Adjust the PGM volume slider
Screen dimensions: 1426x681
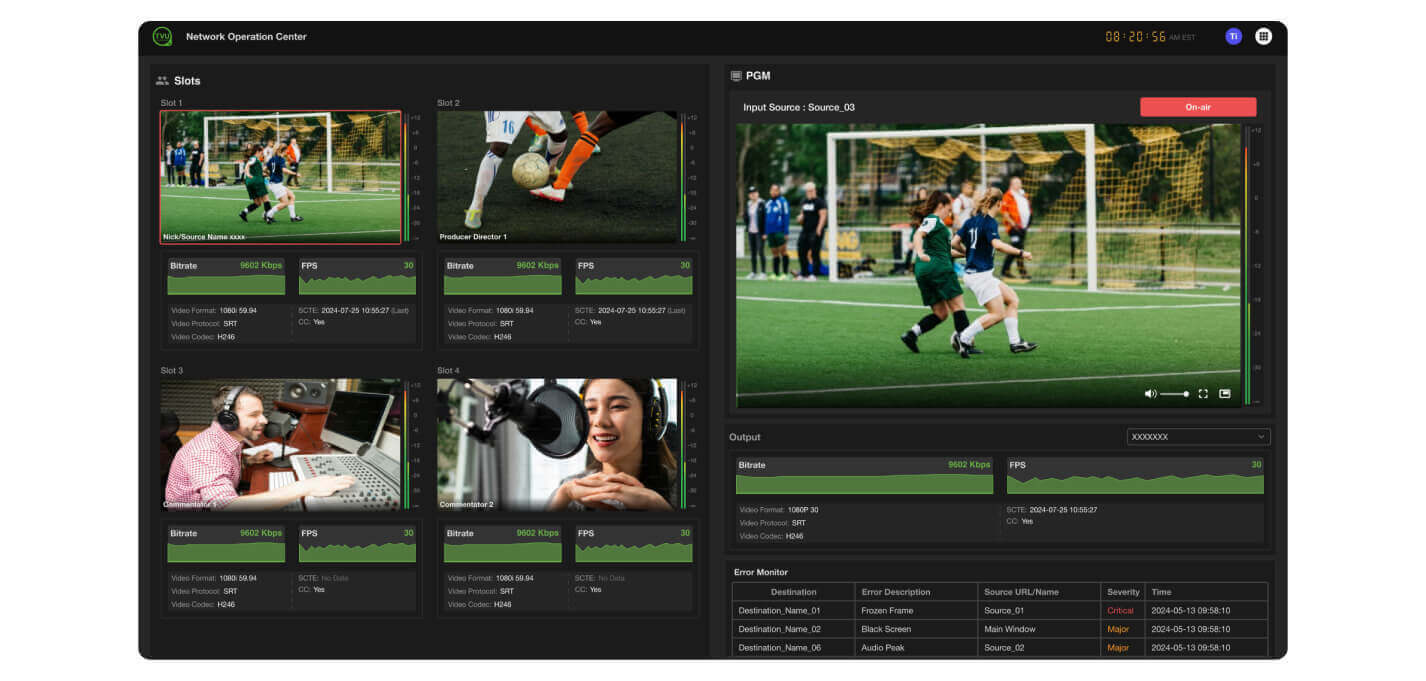click(x=1175, y=394)
